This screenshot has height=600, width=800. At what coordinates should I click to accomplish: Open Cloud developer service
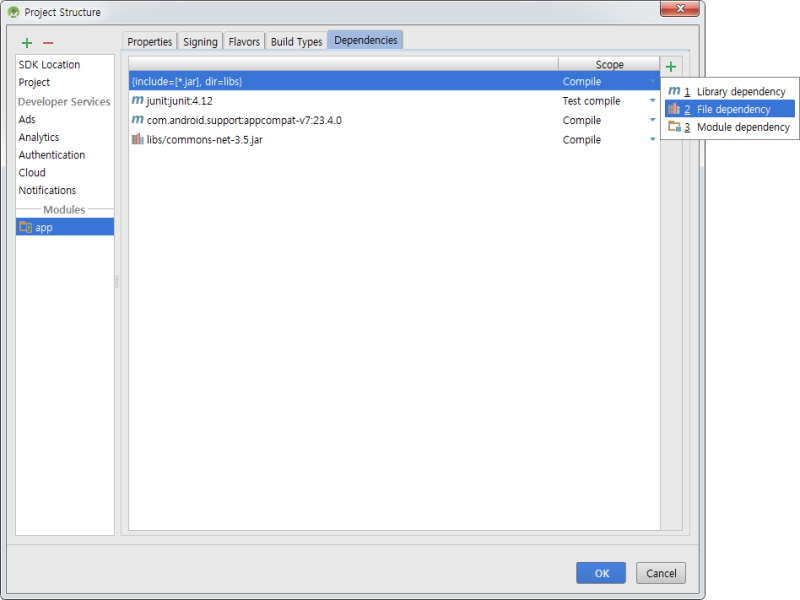(32, 172)
